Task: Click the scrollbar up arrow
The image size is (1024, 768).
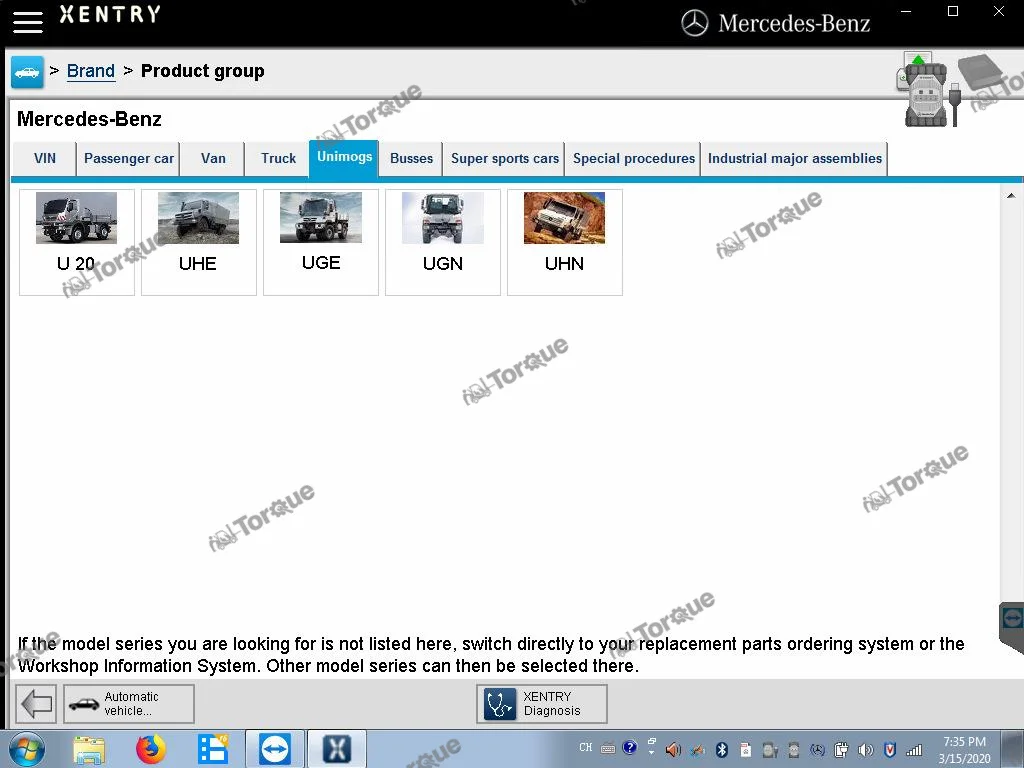Action: click(1011, 195)
